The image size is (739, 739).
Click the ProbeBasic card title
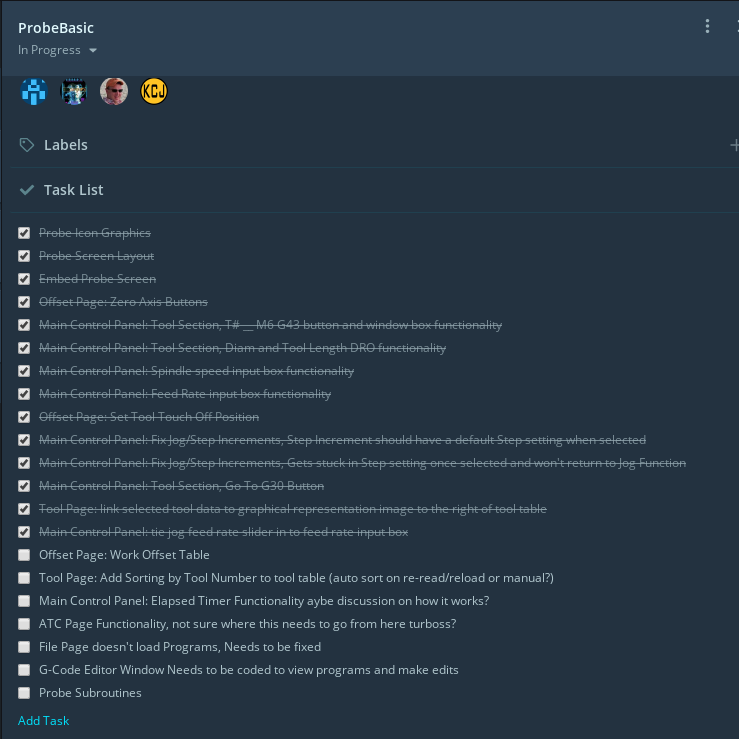(x=56, y=28)
